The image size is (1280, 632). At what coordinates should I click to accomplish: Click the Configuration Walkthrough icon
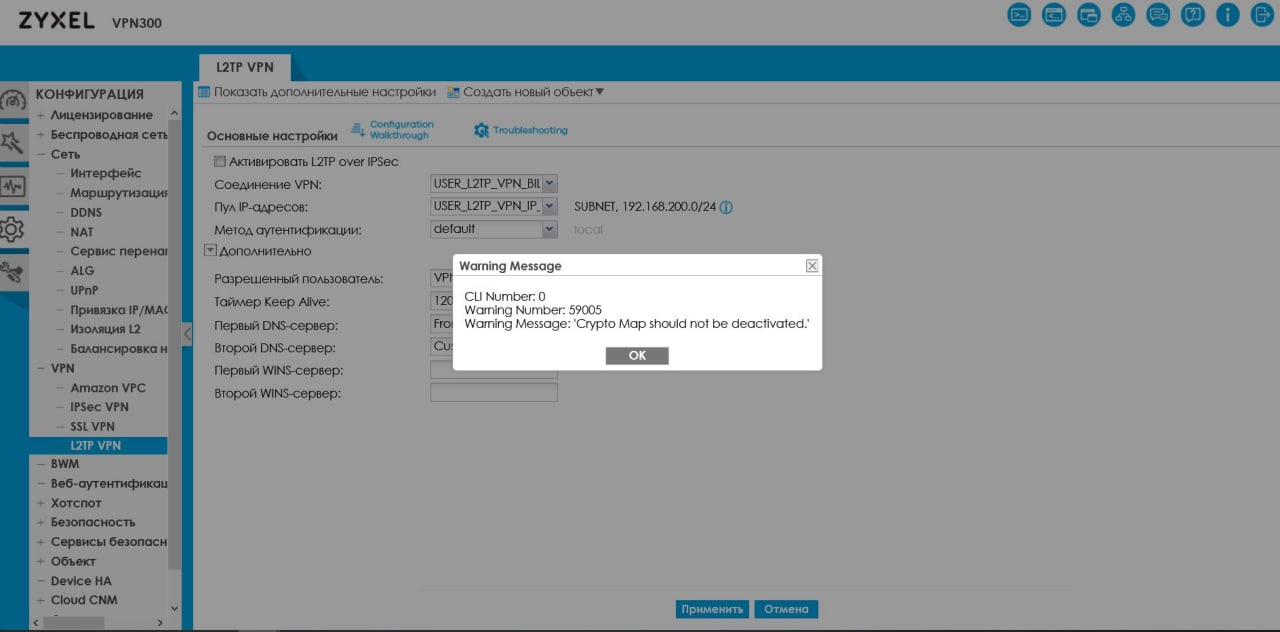pos(359,130)
